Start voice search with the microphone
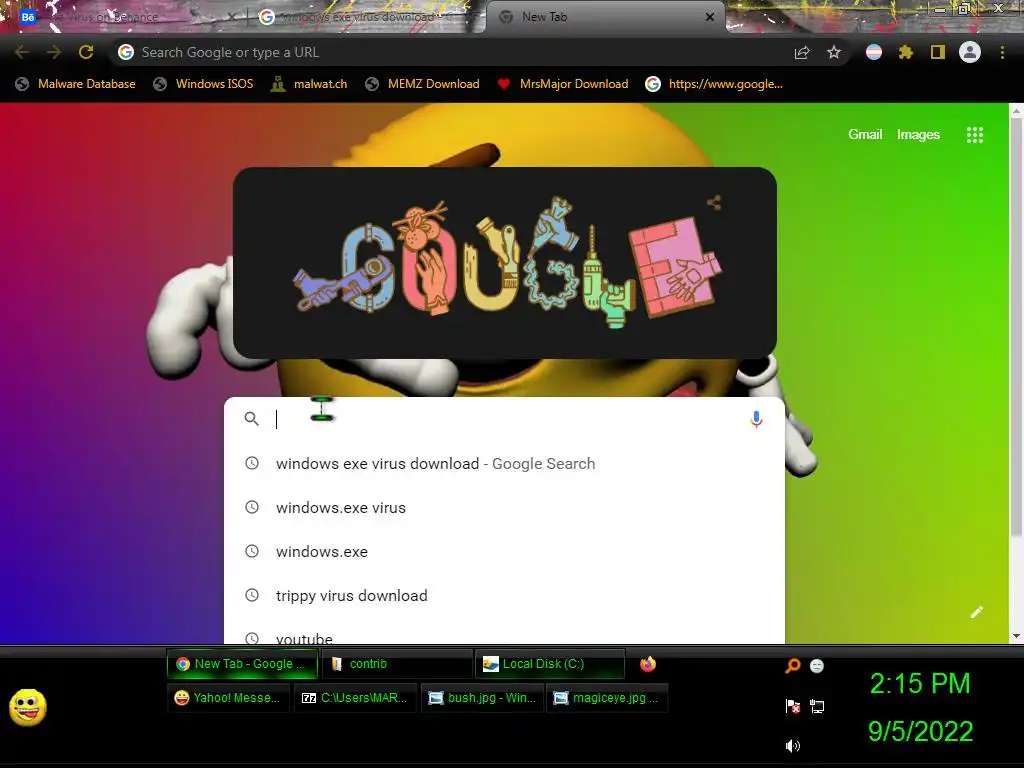1024x768 pixels. coord(756,419)
